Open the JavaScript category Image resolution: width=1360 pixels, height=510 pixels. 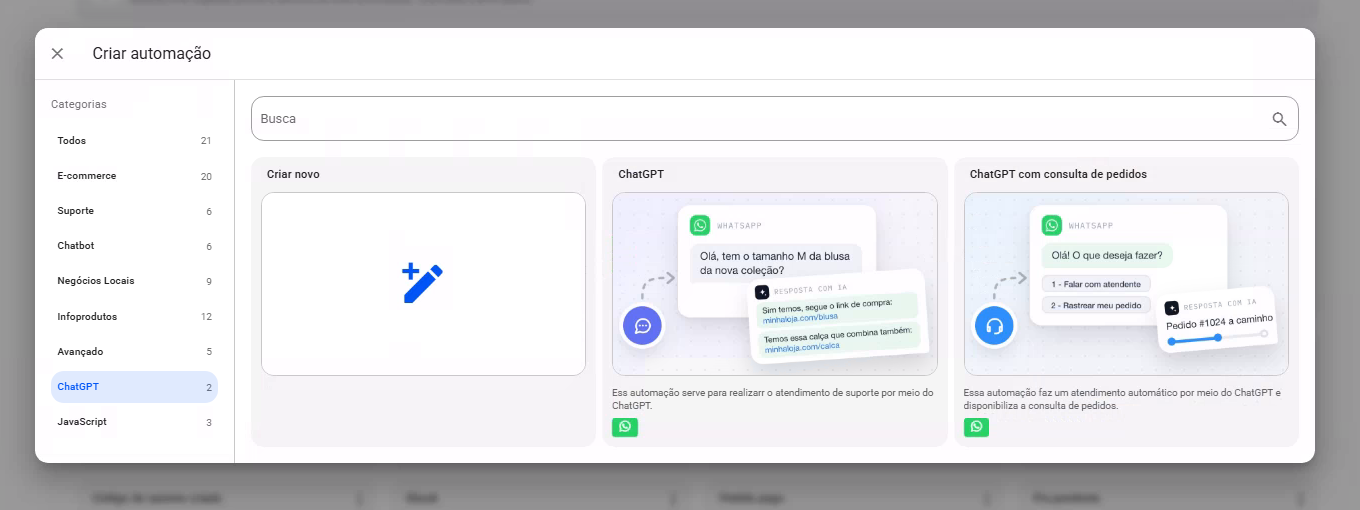[134, 422]
